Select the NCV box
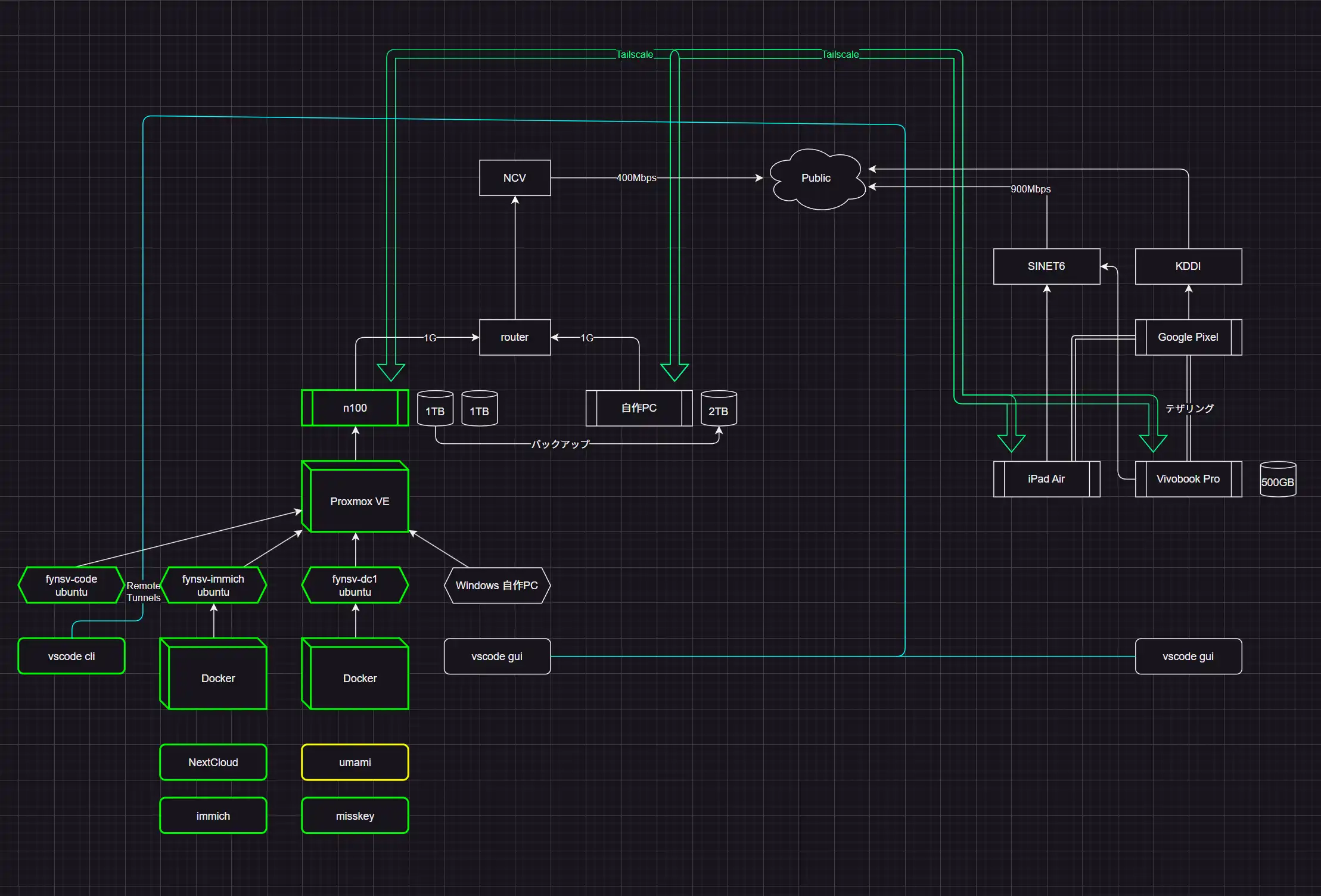The image size is (1321, 896). (x=515, y=178)
